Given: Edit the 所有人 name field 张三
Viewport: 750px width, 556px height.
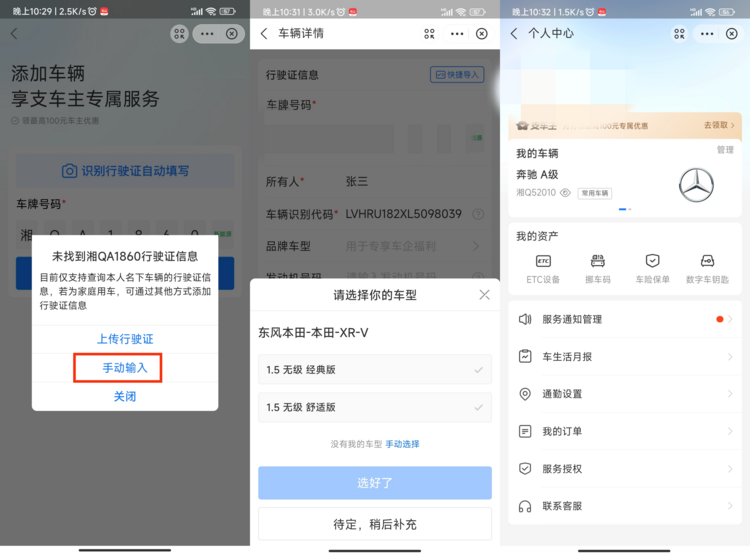Looking at the screenshot, I should [x=357, y=181].
